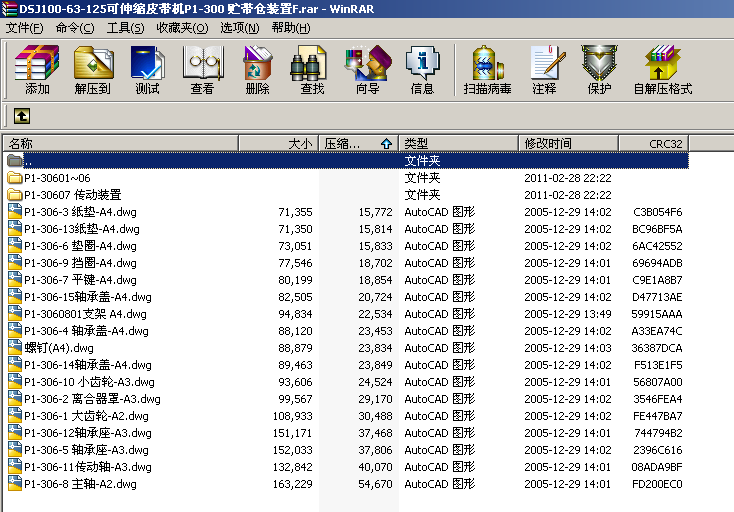Select the parent '..' folder row
The width and height of the screenshot is (734, 512).
click(x=347, y=161)
